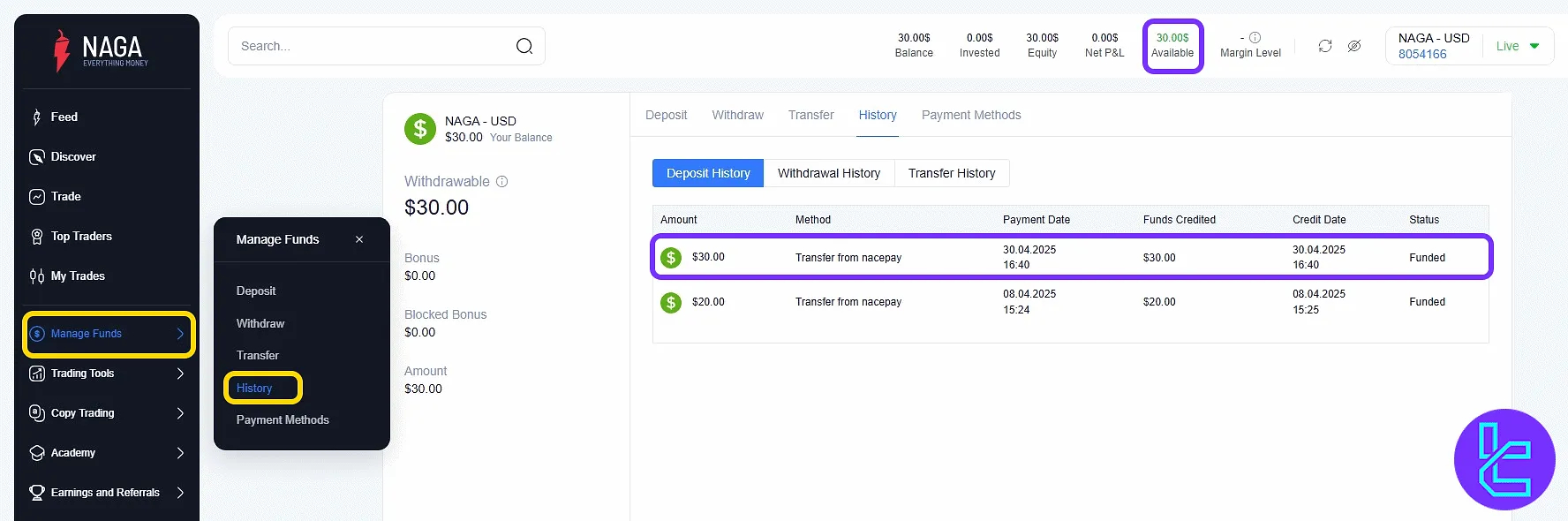1568x521 pixels.
Task: Click the Equity 30.00$ figure
Action: click(x=1042, y=38)
